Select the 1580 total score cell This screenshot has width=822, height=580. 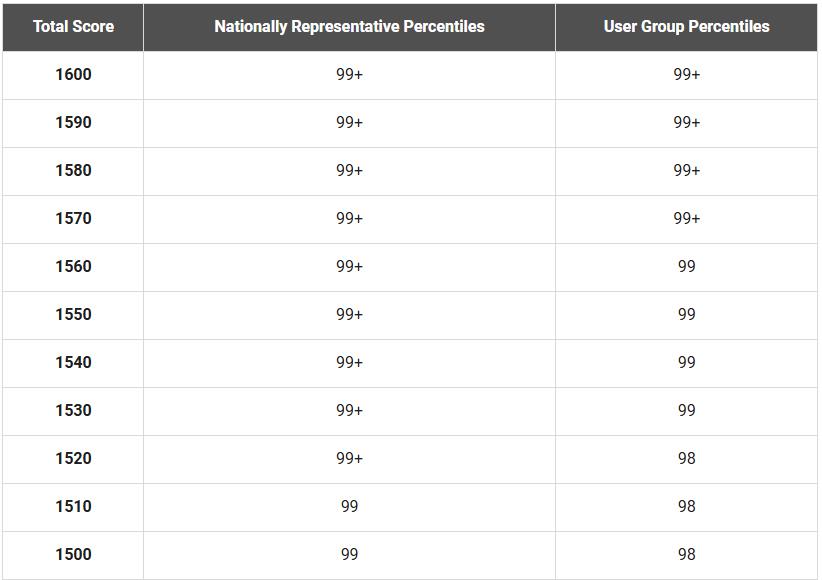[x=73, y=170]
